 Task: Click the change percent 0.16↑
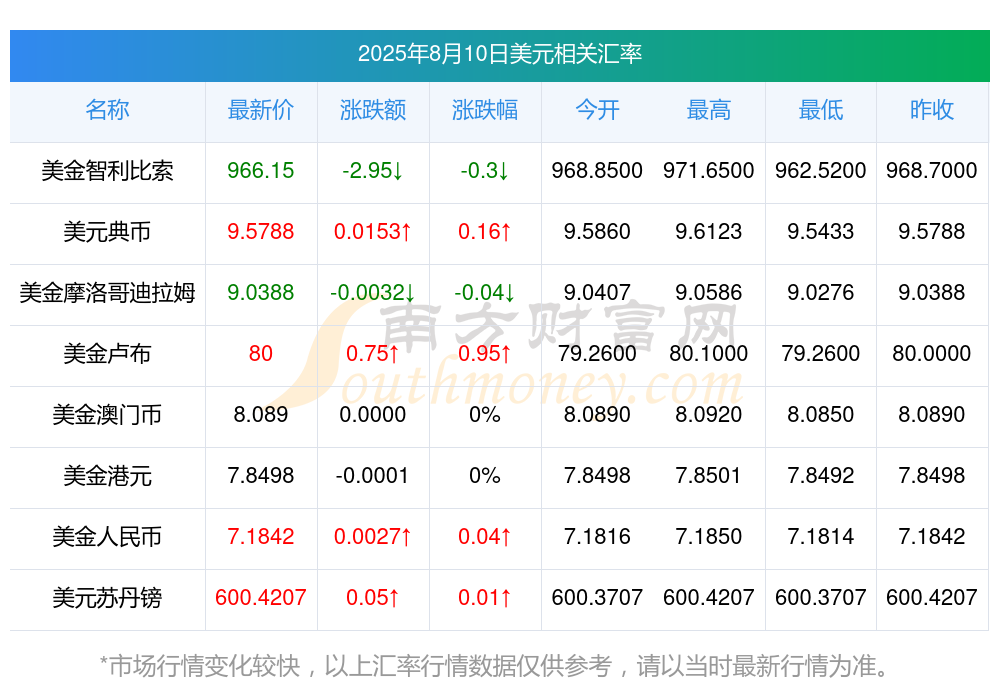(x=485, y=232)
